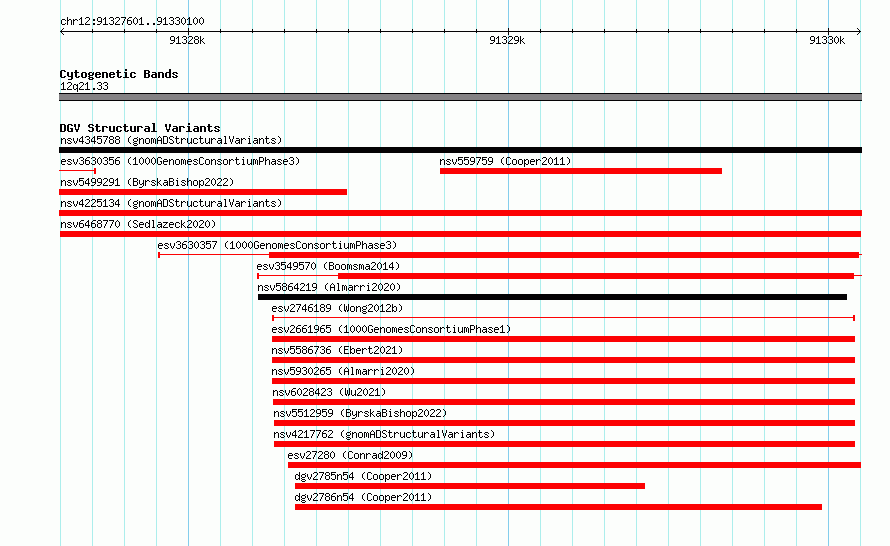Click the red bar under nsv6028423
890x546 pixels.
point(564,402)
